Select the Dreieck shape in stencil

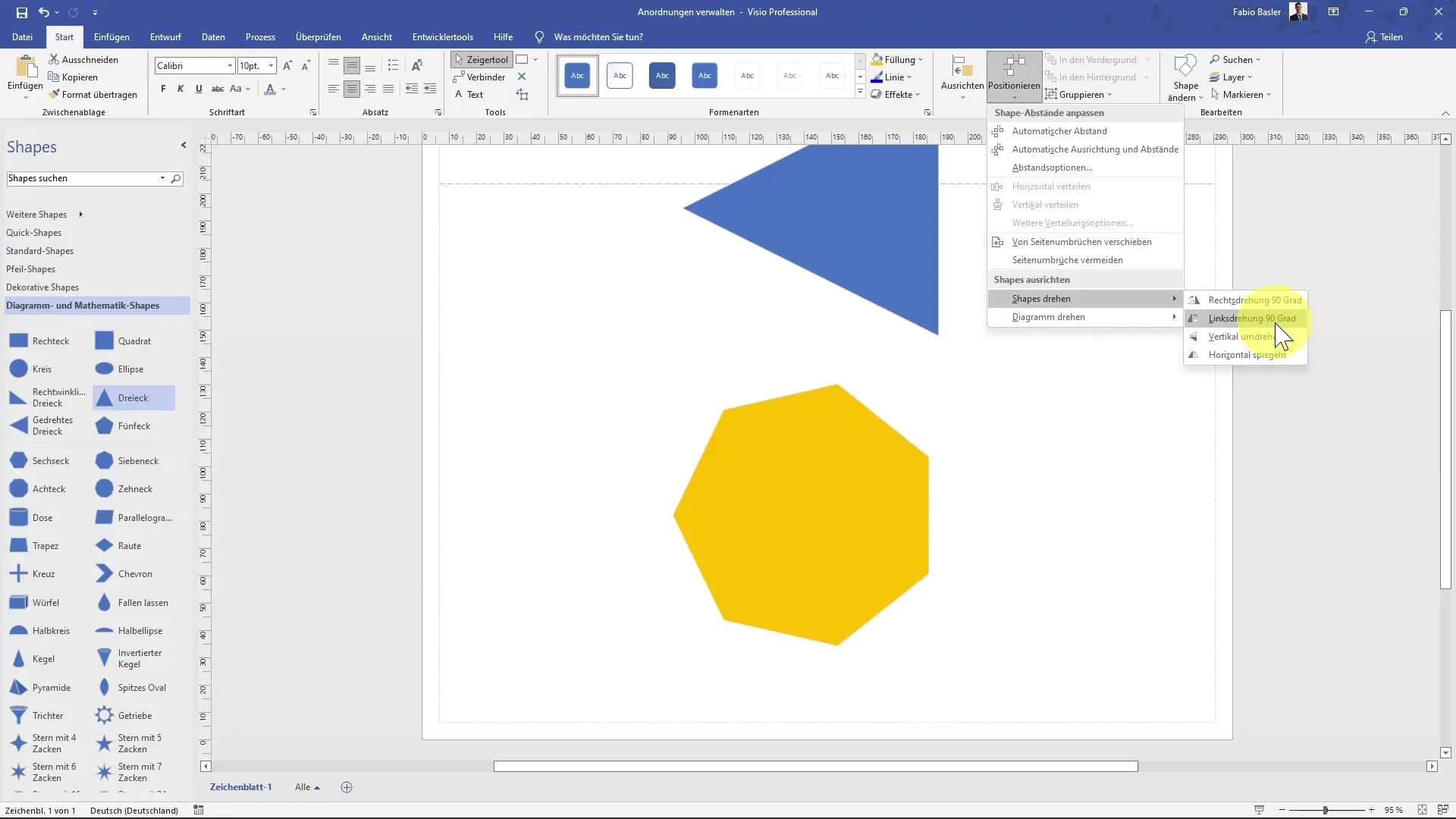(x=134, y=397)
